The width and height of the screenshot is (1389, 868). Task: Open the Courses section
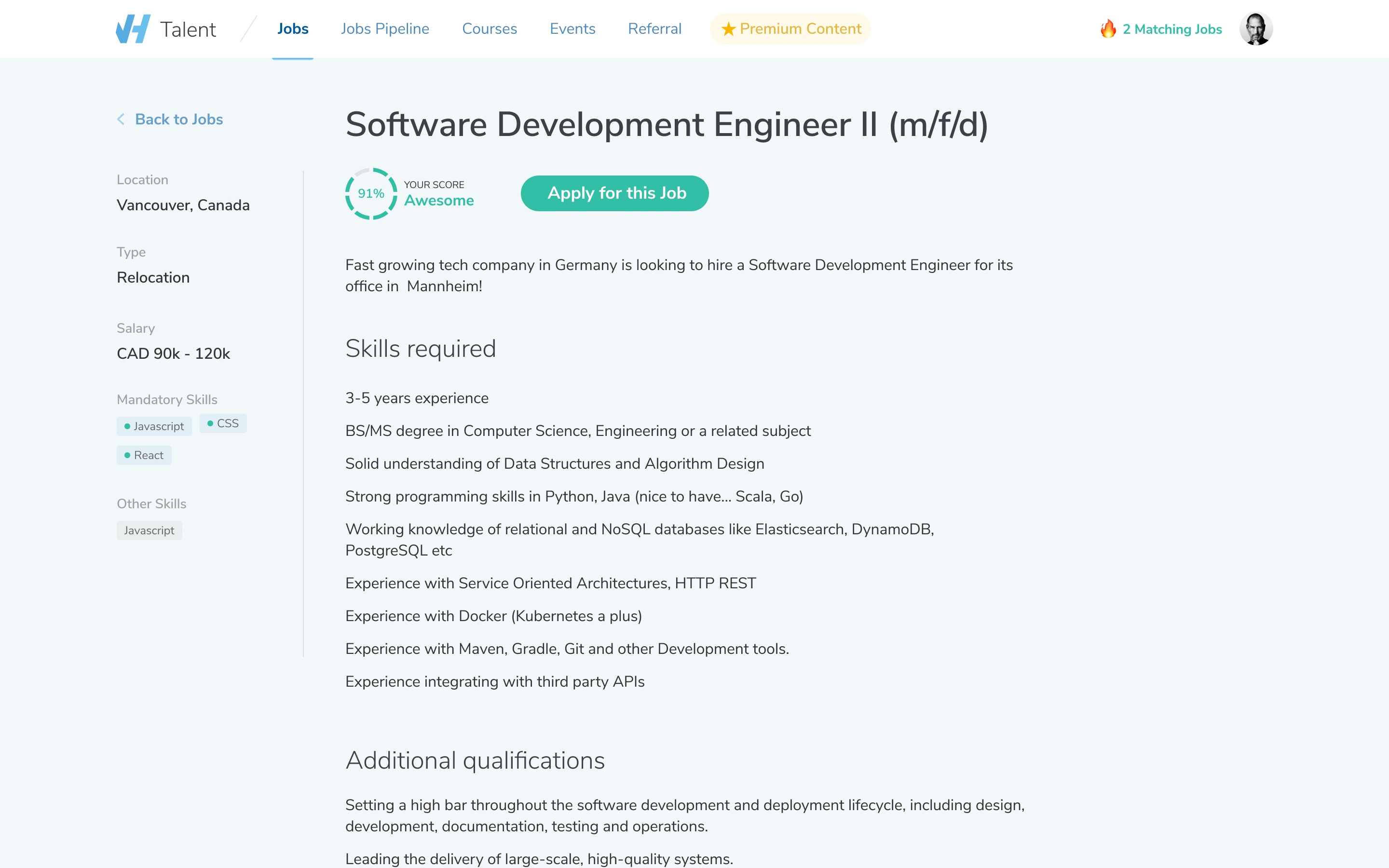point(489,28)
